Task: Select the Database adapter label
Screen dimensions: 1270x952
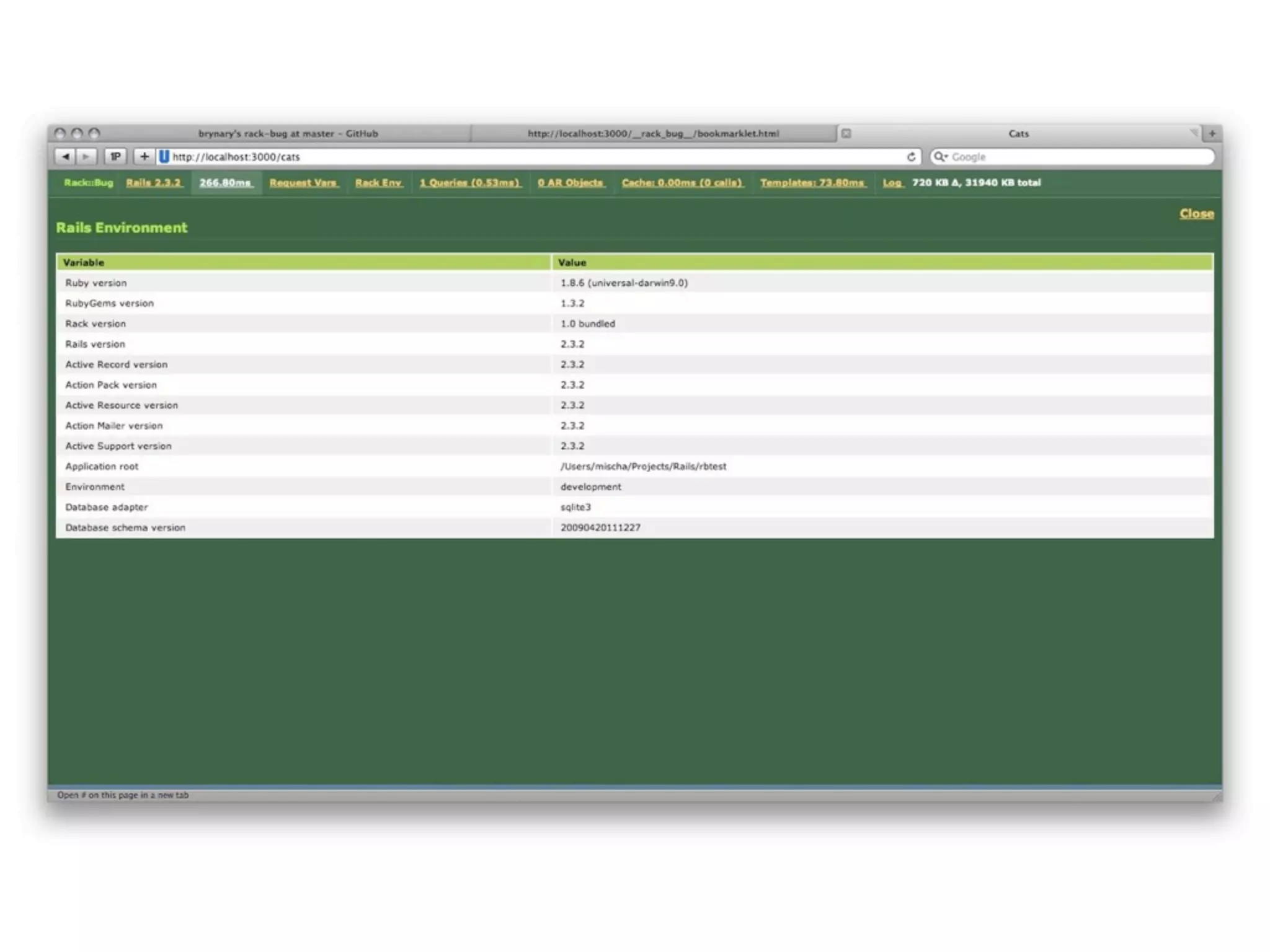Action: pos(107,507)
